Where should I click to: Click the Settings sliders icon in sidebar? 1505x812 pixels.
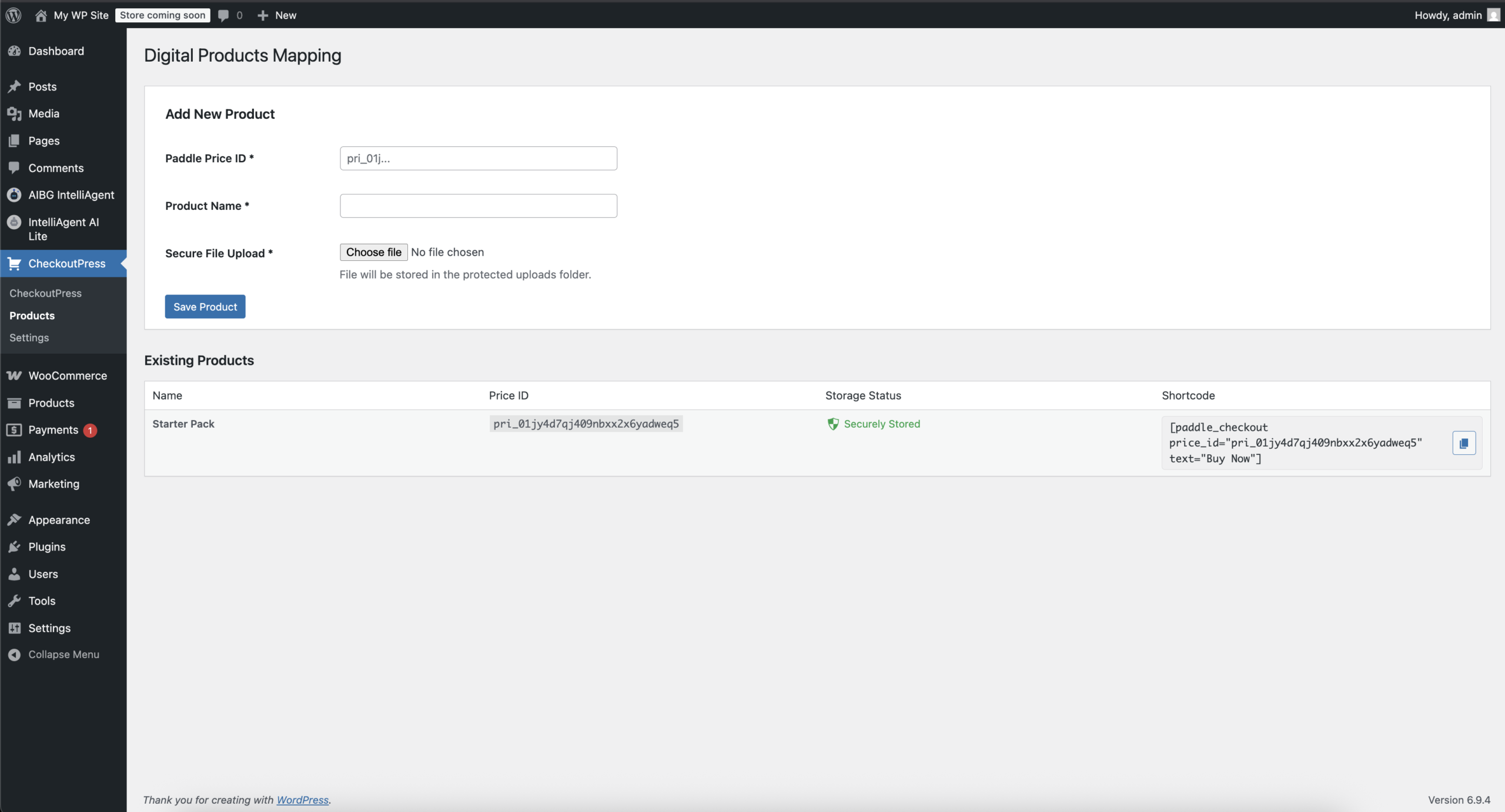15,628
